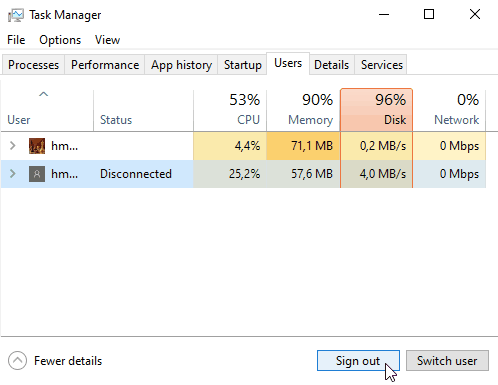
Task: Click the 4,4% CPU cell
Action: tap(230, 146)
